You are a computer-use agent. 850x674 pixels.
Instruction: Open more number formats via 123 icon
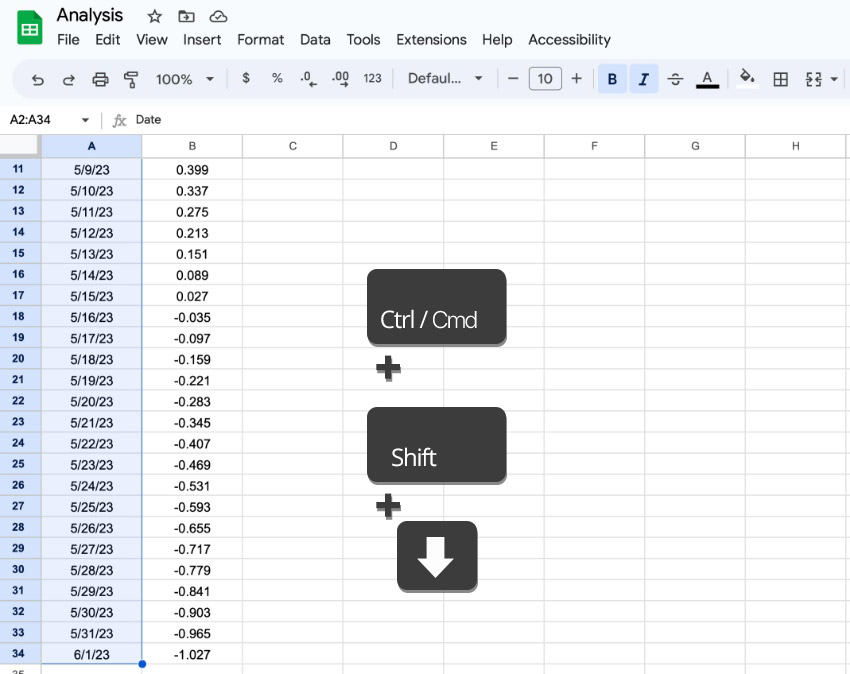point(372,78)
